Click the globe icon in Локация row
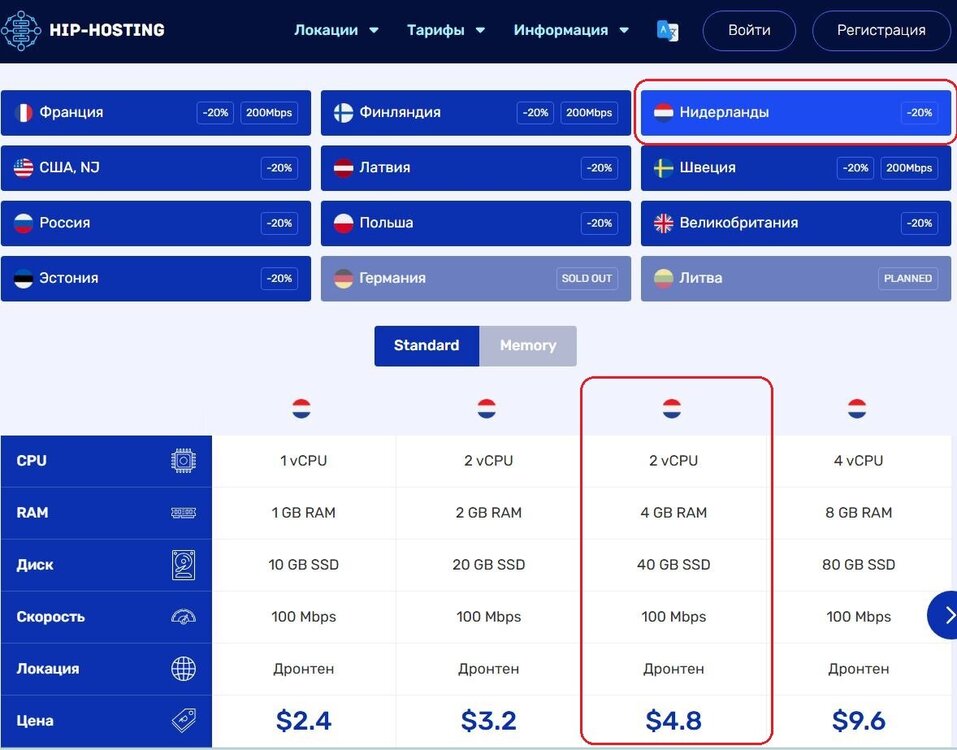 click(x=183, y=669)
